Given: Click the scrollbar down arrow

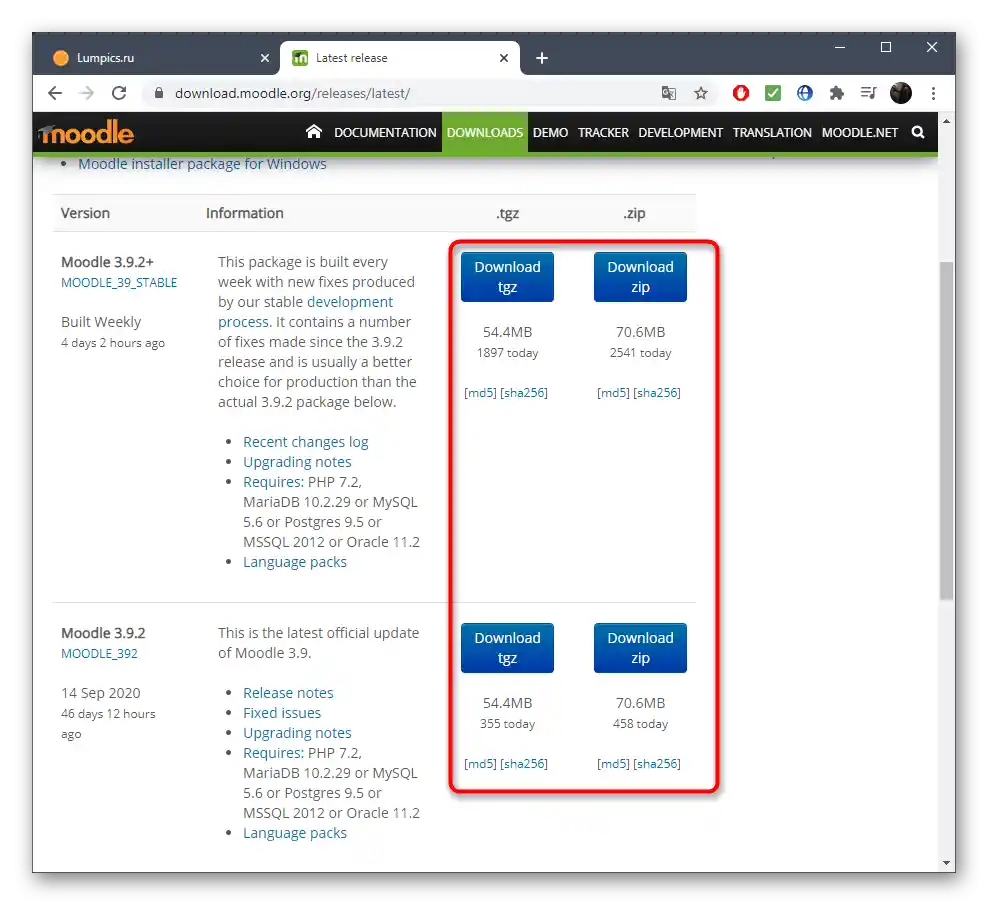Looking at the screenshot, I should point(946,863).
